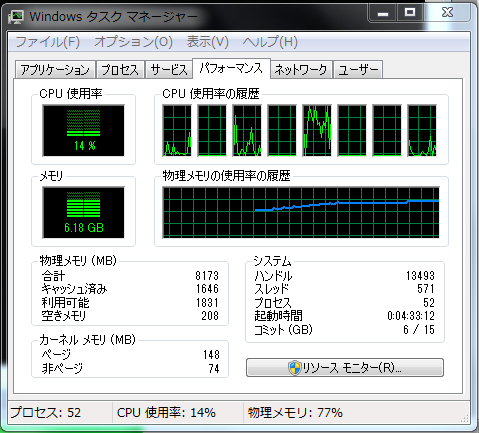Image resolution: width=479 pixels, height=433 pixels.
Task: Click the seventh CPU core history graph
Action: pyautogui.click(x=387, y=130)
